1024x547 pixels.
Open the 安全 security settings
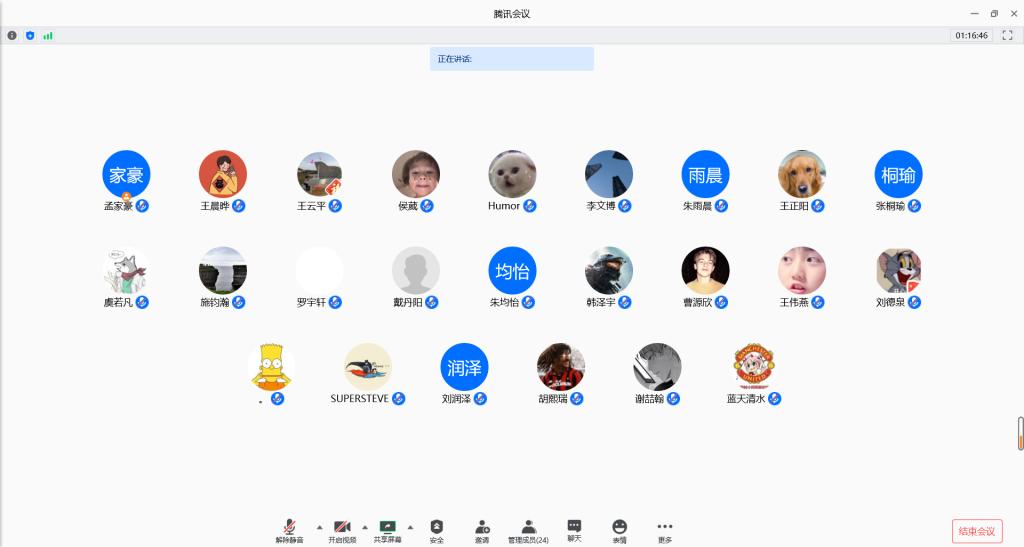[436, 530]
